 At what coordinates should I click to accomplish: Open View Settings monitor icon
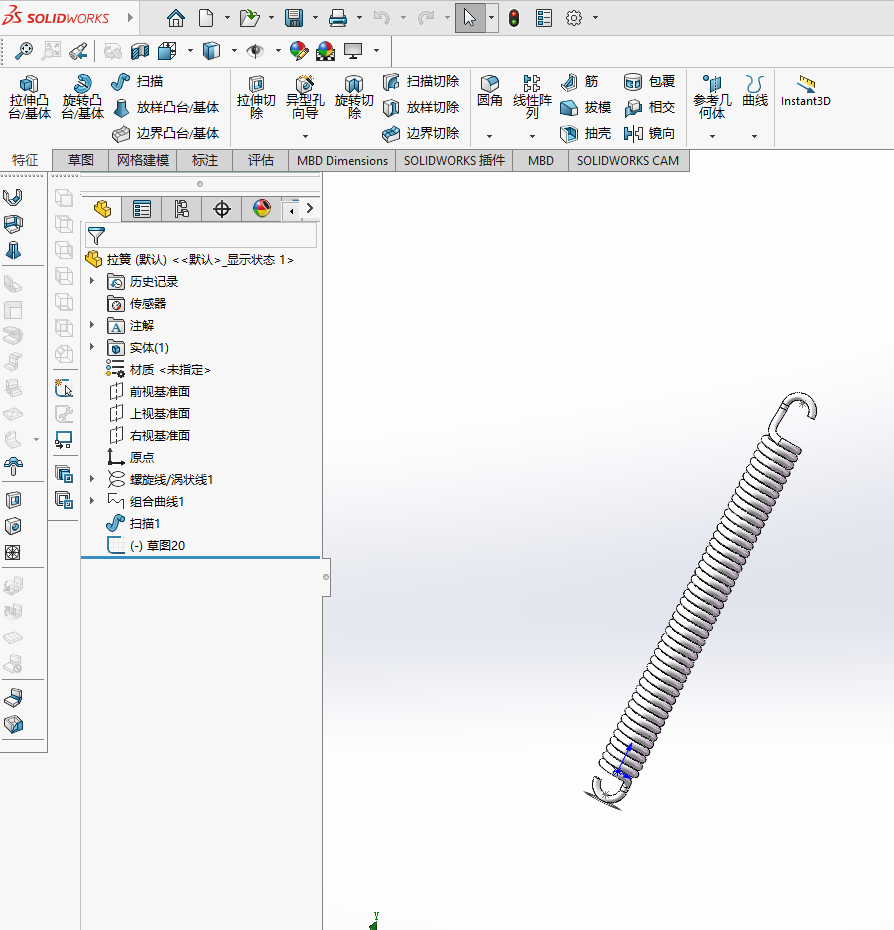tap(353, 51)
